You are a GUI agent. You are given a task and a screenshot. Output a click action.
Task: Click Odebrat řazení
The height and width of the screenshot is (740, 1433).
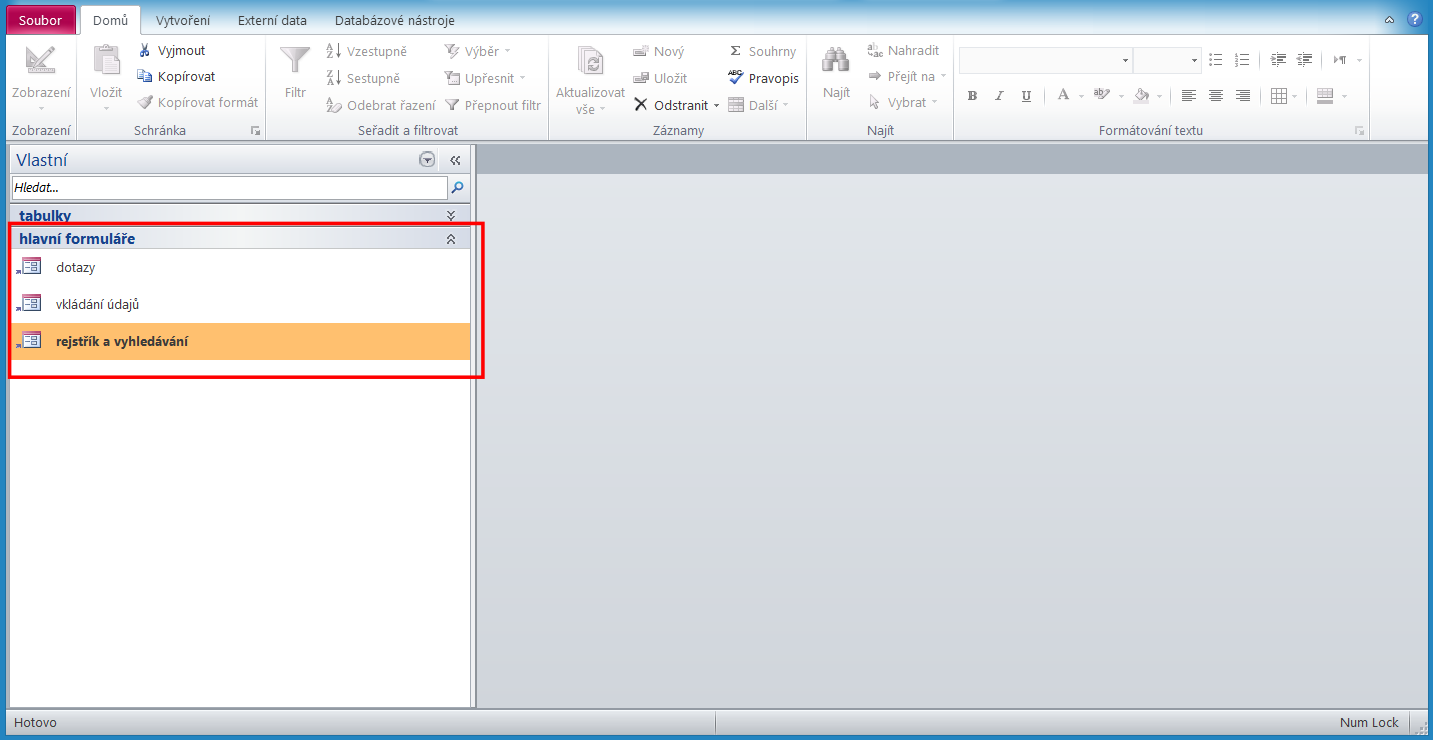pyautogui.click(x=380, y=105)
